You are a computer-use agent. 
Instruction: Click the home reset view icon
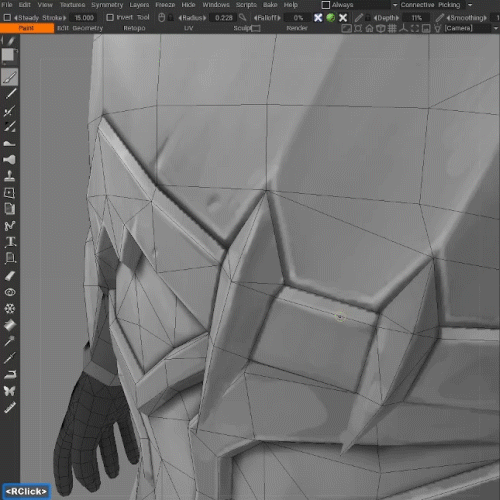point(369,28)
